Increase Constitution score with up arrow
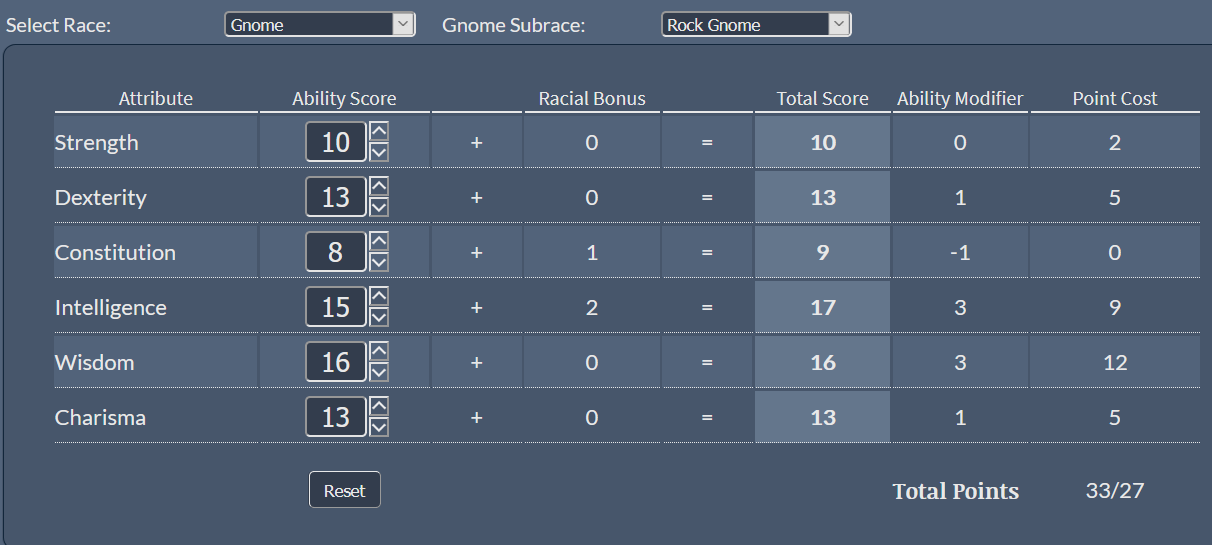The height and width of the screenshot is (545, 1212). (379, 242)
